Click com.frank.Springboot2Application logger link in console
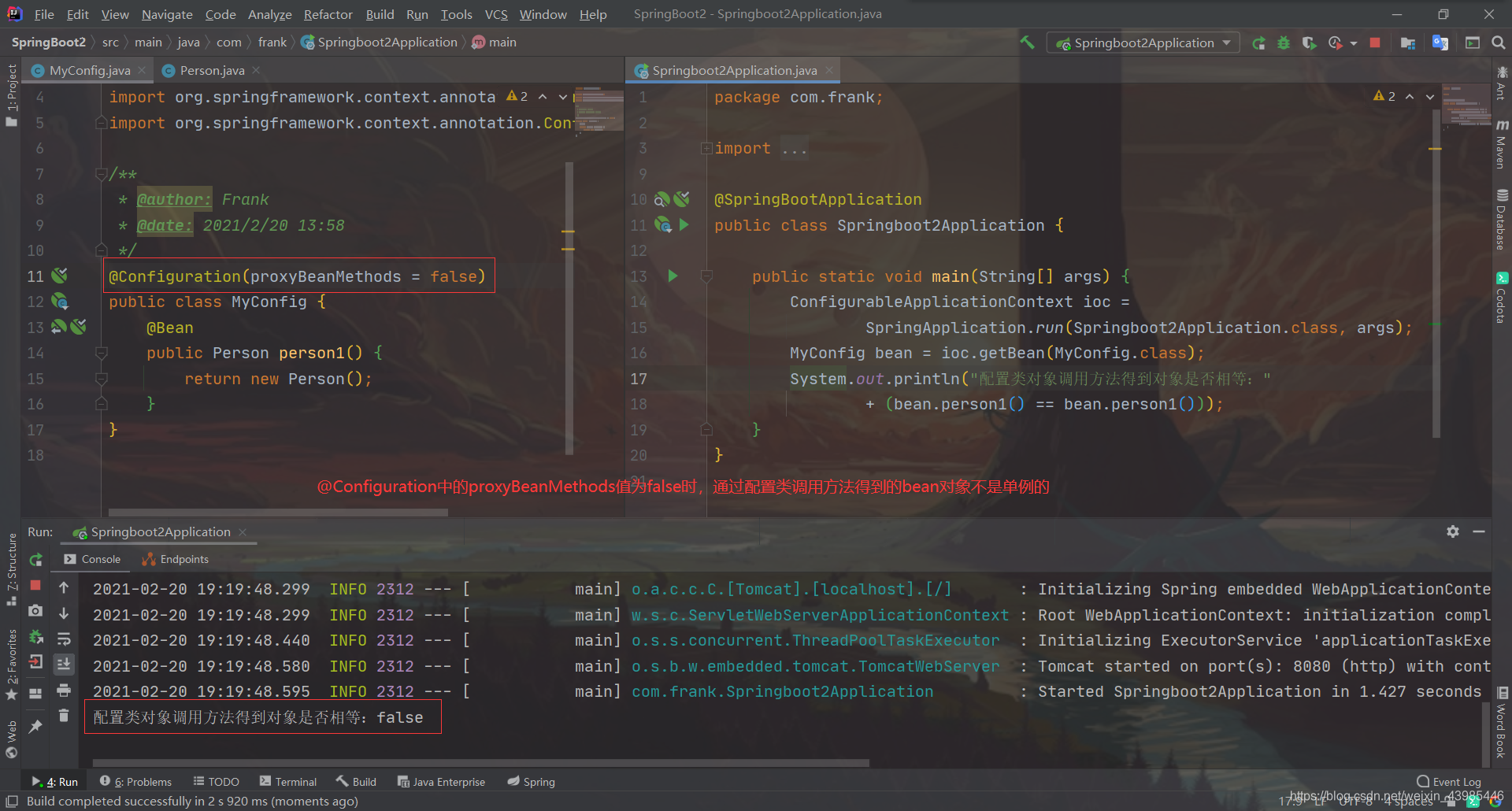Image resolution: width=1512 pixels, height=811 pixels. tap(782, 691)
